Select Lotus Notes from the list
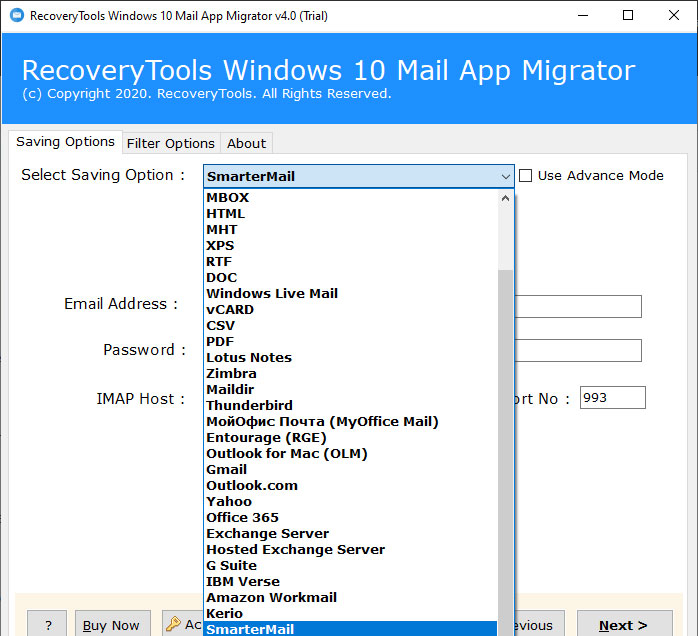The width and height of the screenshot is (698, 636). coord(351,358)
